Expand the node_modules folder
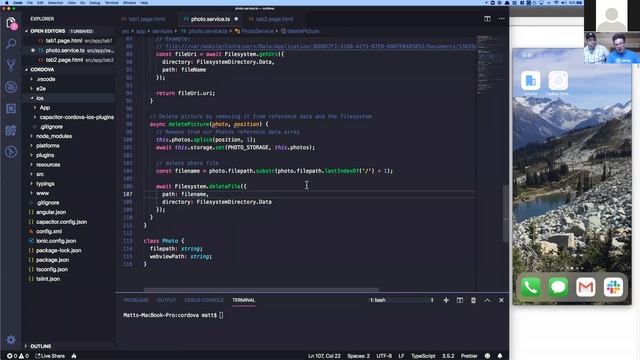Screen dimensions: 640x360 click(54, 136)
